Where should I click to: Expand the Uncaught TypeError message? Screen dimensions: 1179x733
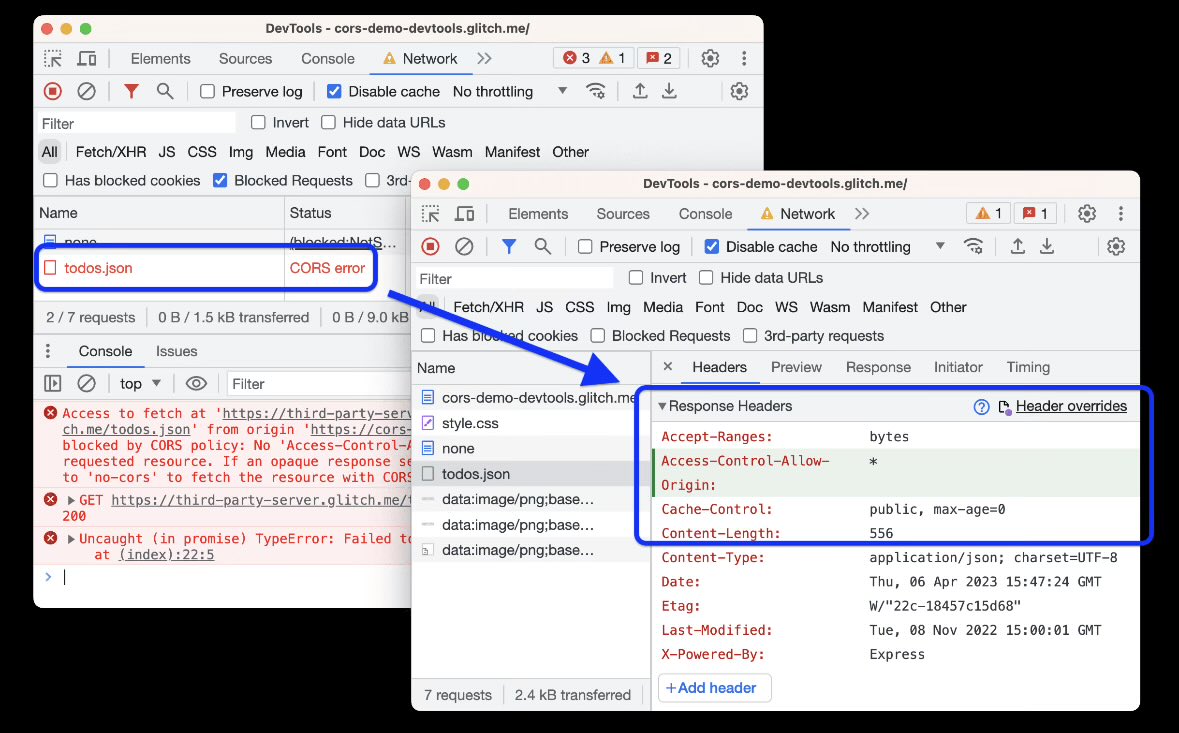(71, 539)
